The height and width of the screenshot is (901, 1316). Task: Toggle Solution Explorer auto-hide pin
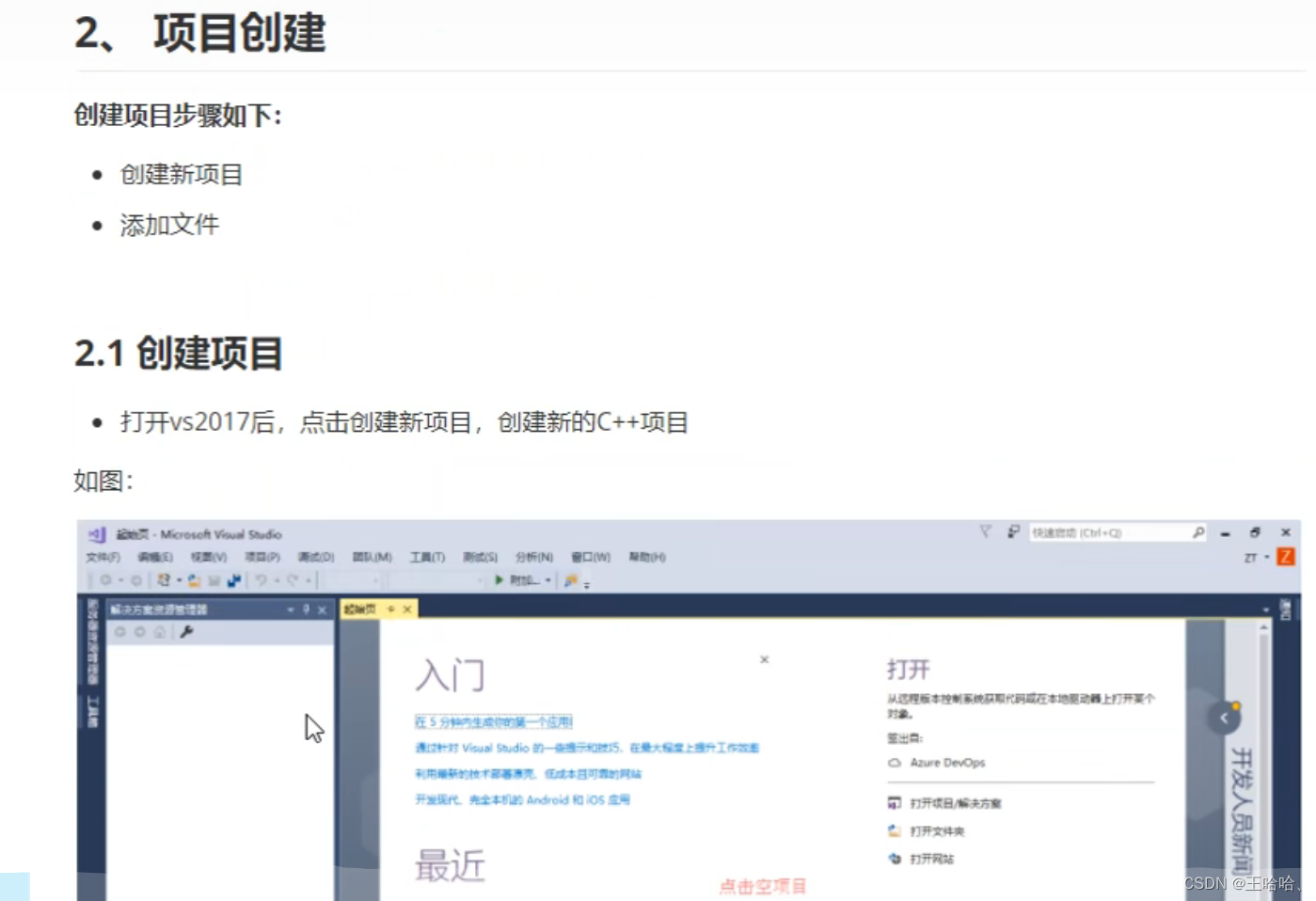pyautogui.click(x=307, y=609)
